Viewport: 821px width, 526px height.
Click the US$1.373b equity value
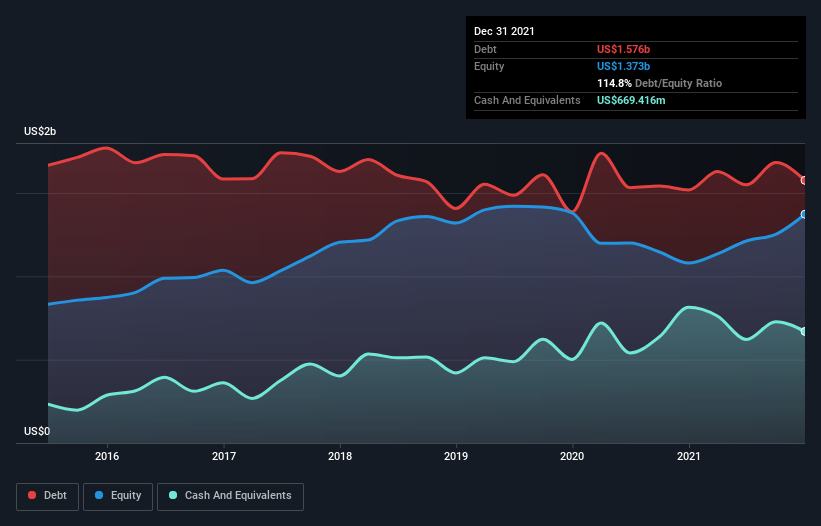(x=623, y=66)
